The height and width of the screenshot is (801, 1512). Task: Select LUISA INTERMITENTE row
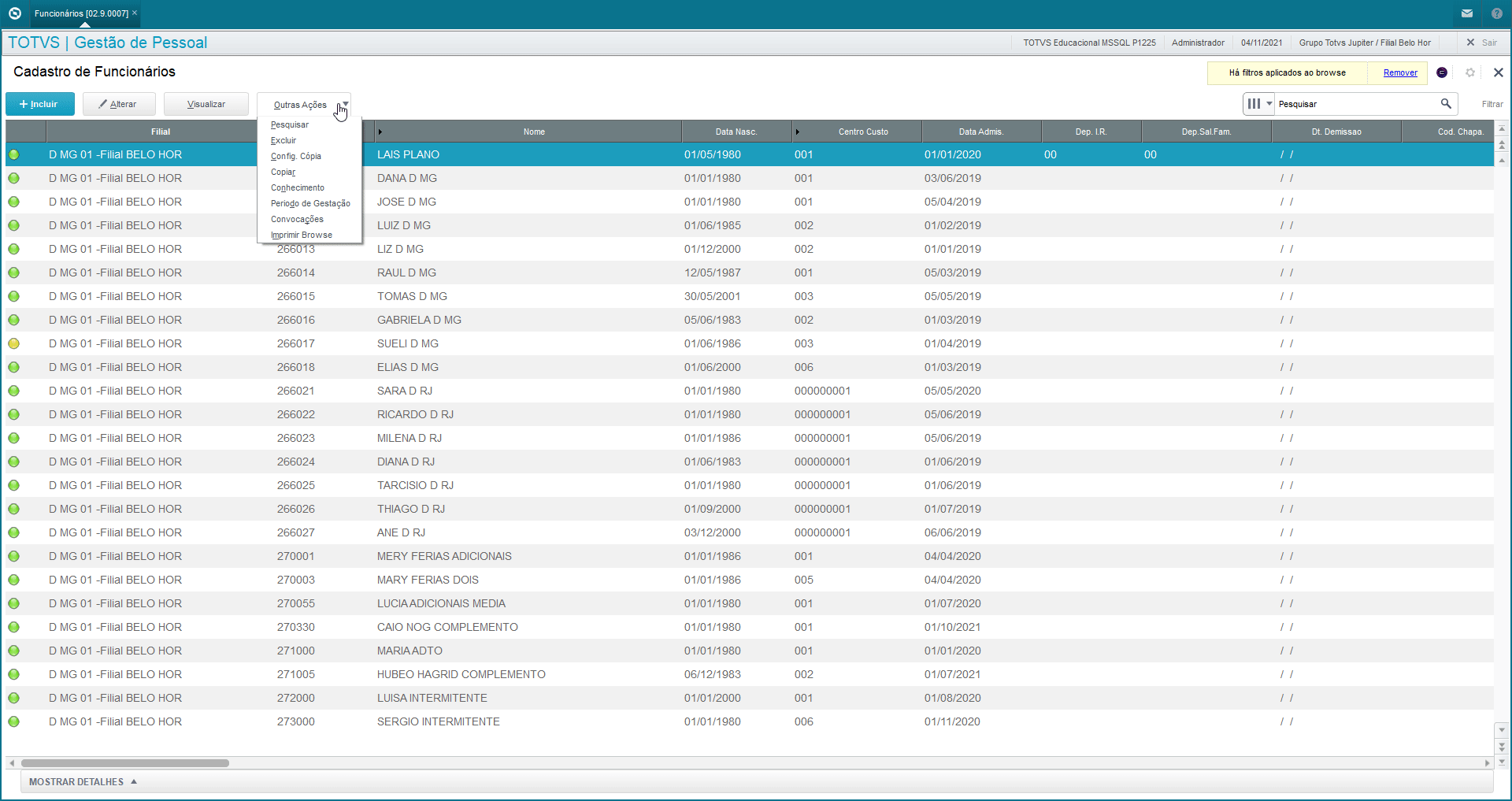(x=750, y=698)
